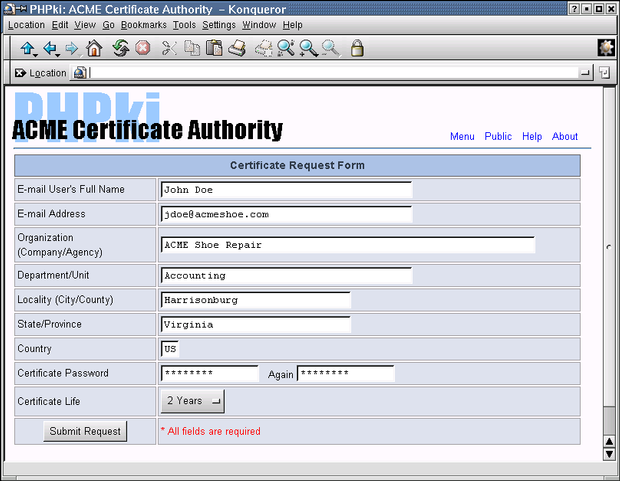Follow the About link

coord(565,136)
